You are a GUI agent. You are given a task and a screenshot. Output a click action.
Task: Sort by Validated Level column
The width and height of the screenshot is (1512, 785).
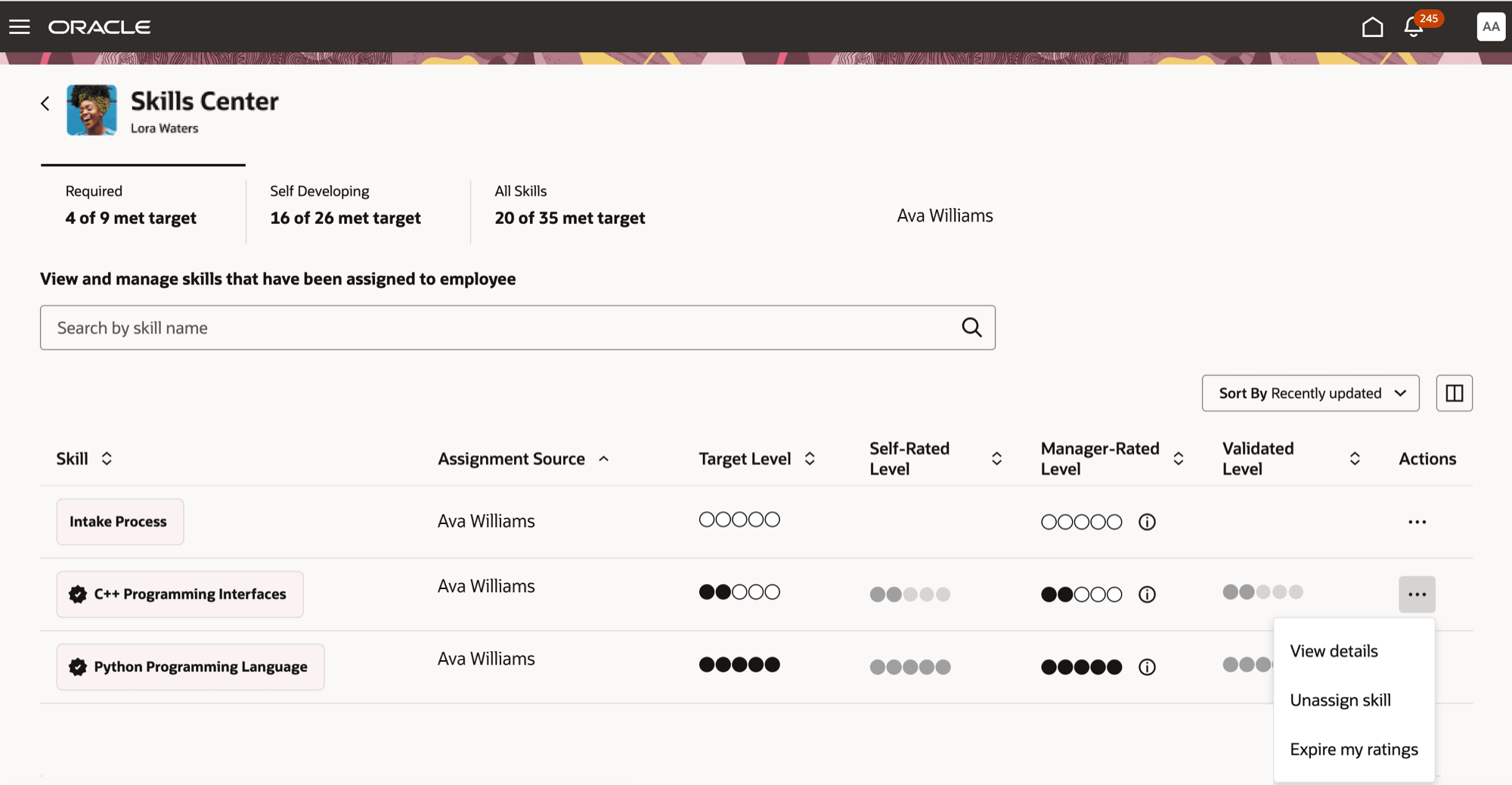(x=1355, y=458)
